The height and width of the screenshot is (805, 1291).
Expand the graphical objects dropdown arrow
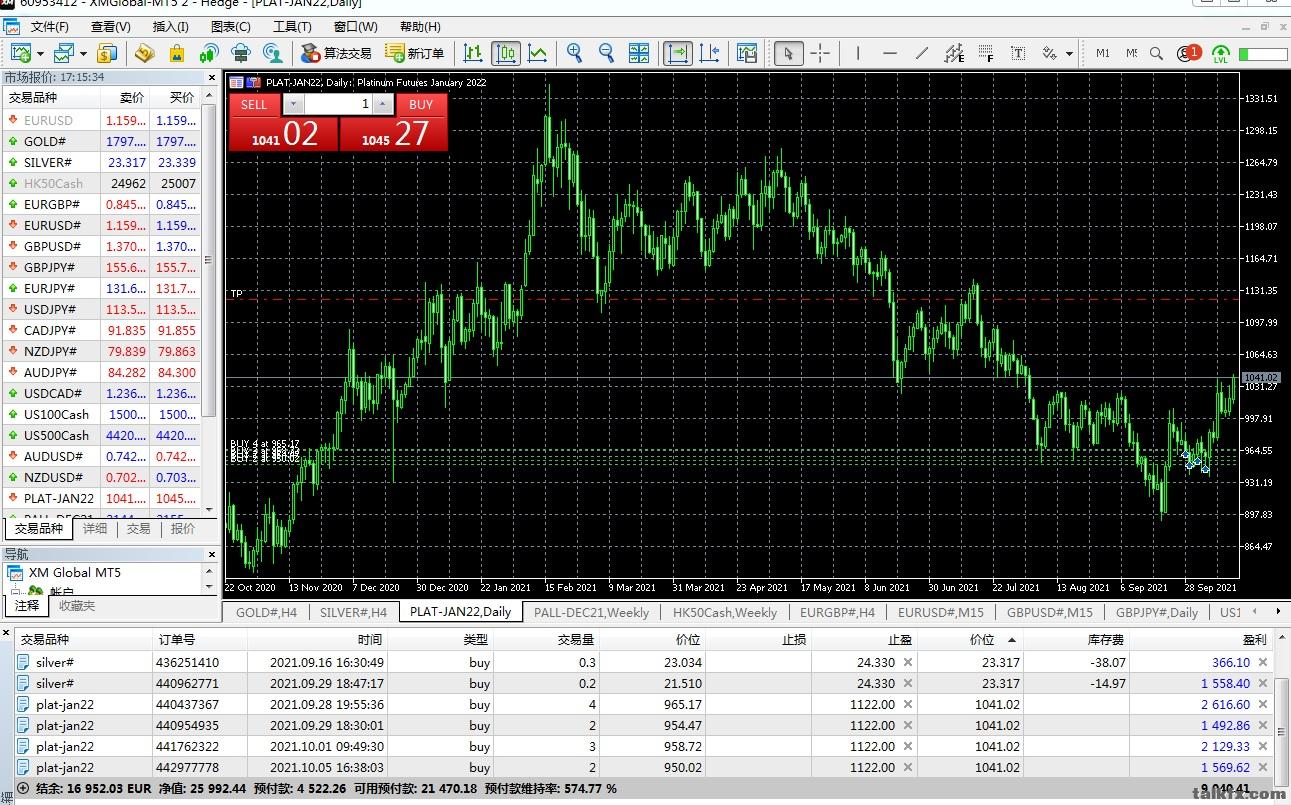click(1069, 54)
